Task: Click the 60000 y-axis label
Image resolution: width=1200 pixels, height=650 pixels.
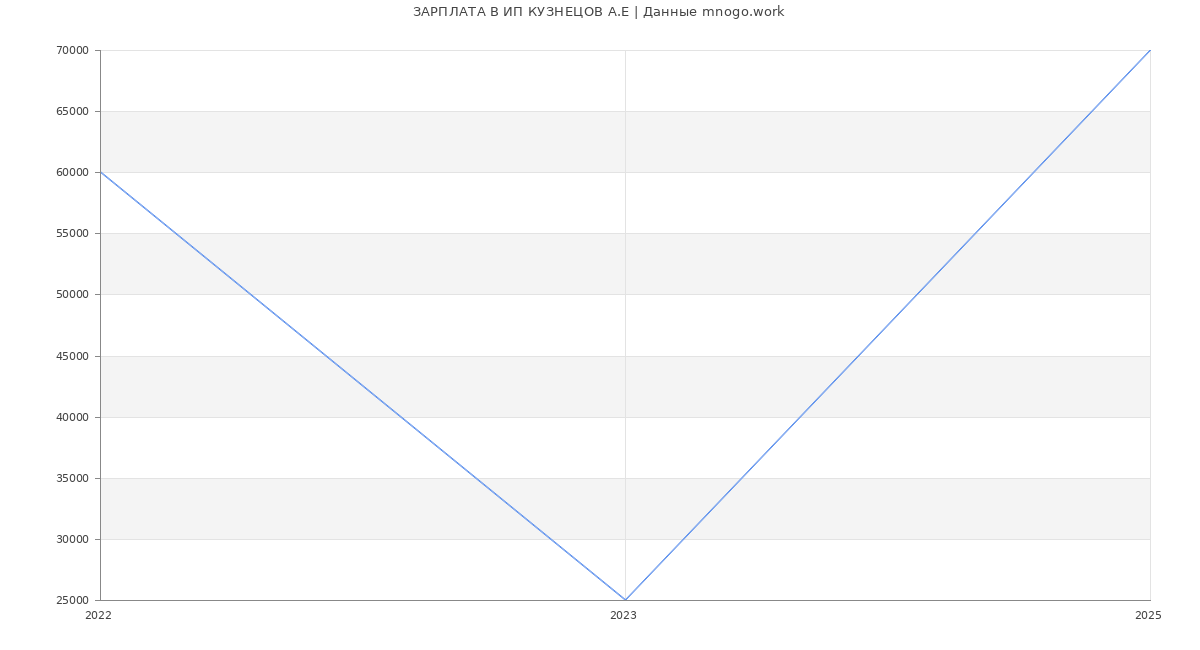Action: [x=72, y=172]
